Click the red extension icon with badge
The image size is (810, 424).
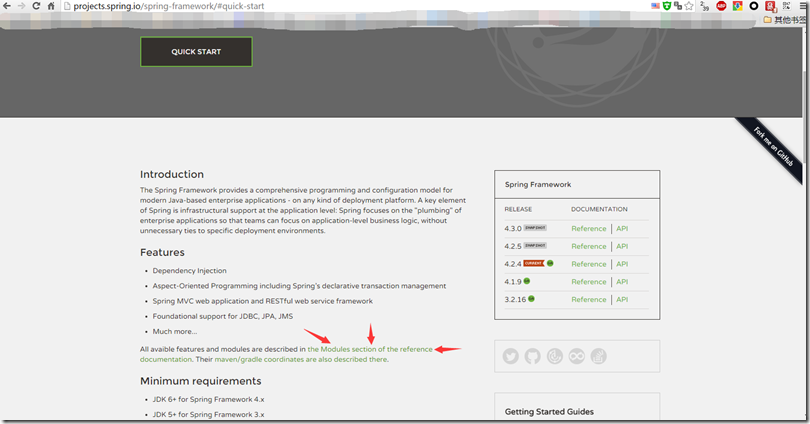[x=770, y=6]
